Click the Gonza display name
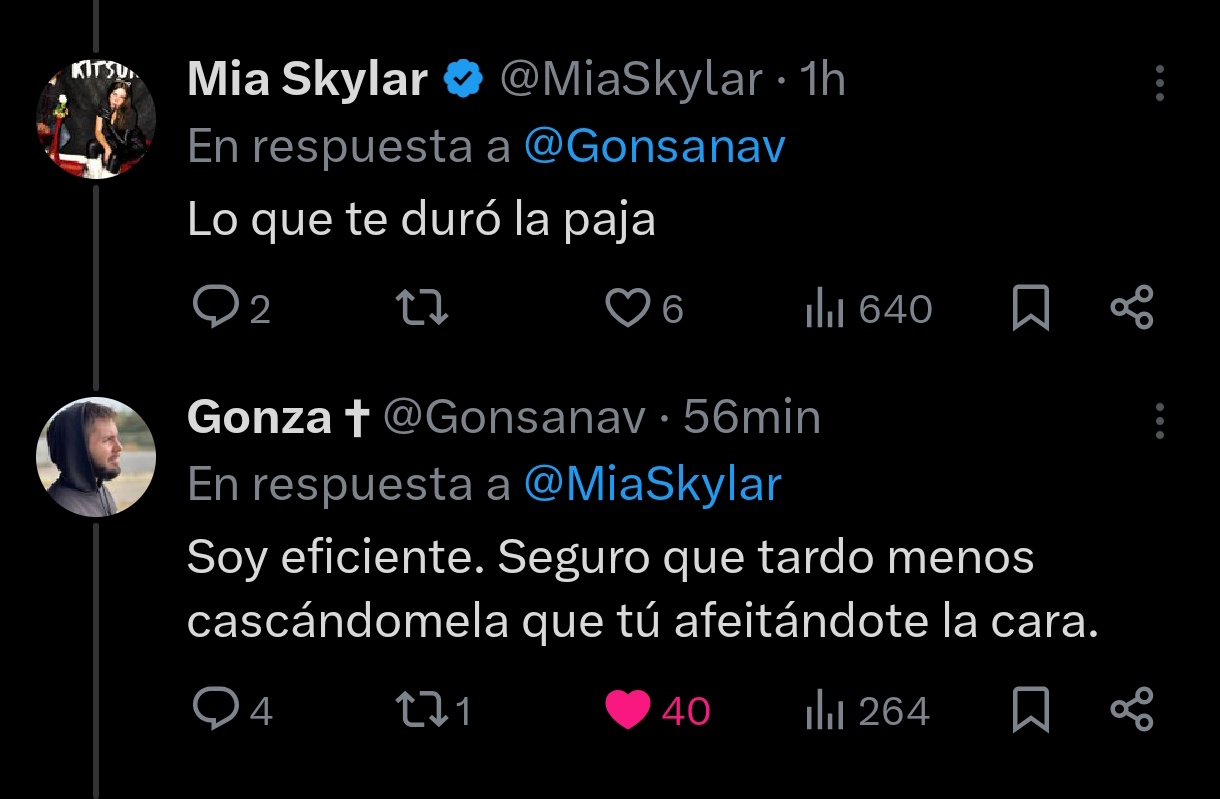 [x=259, y=418]
